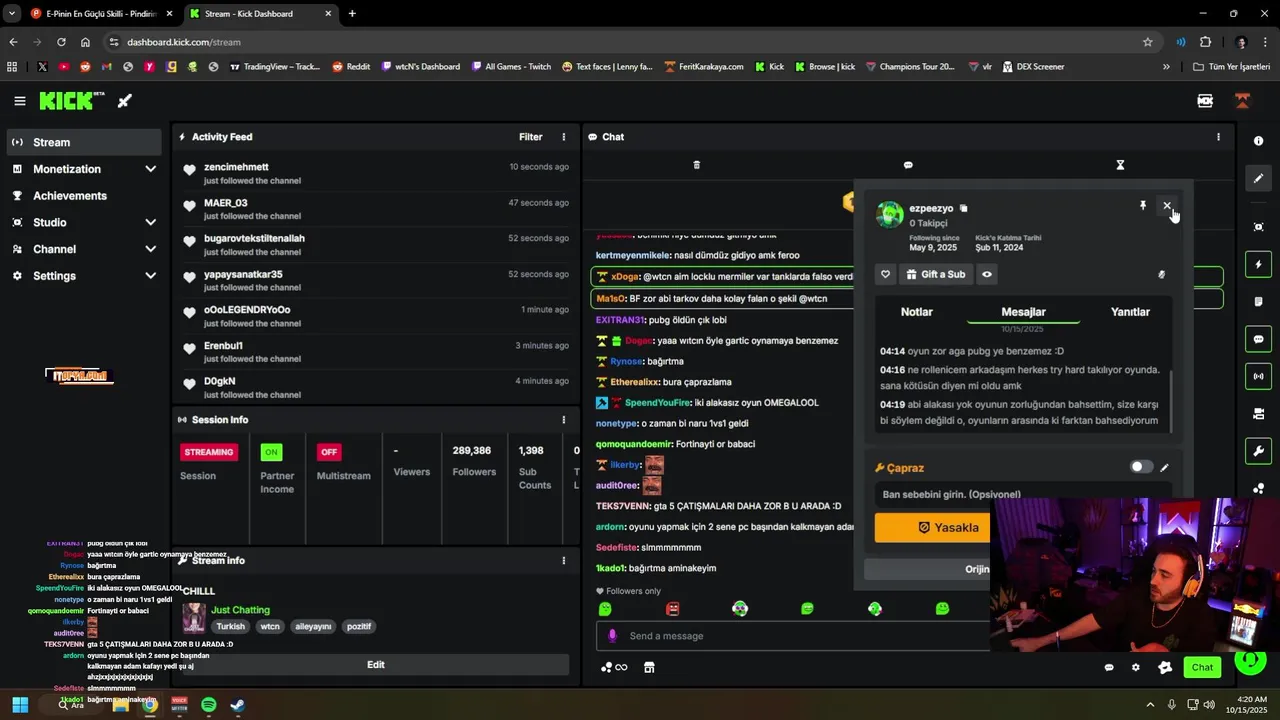Open Stream in left sidebar
The height and width of the screenshot is (720, 1280).
coord(84,142)
